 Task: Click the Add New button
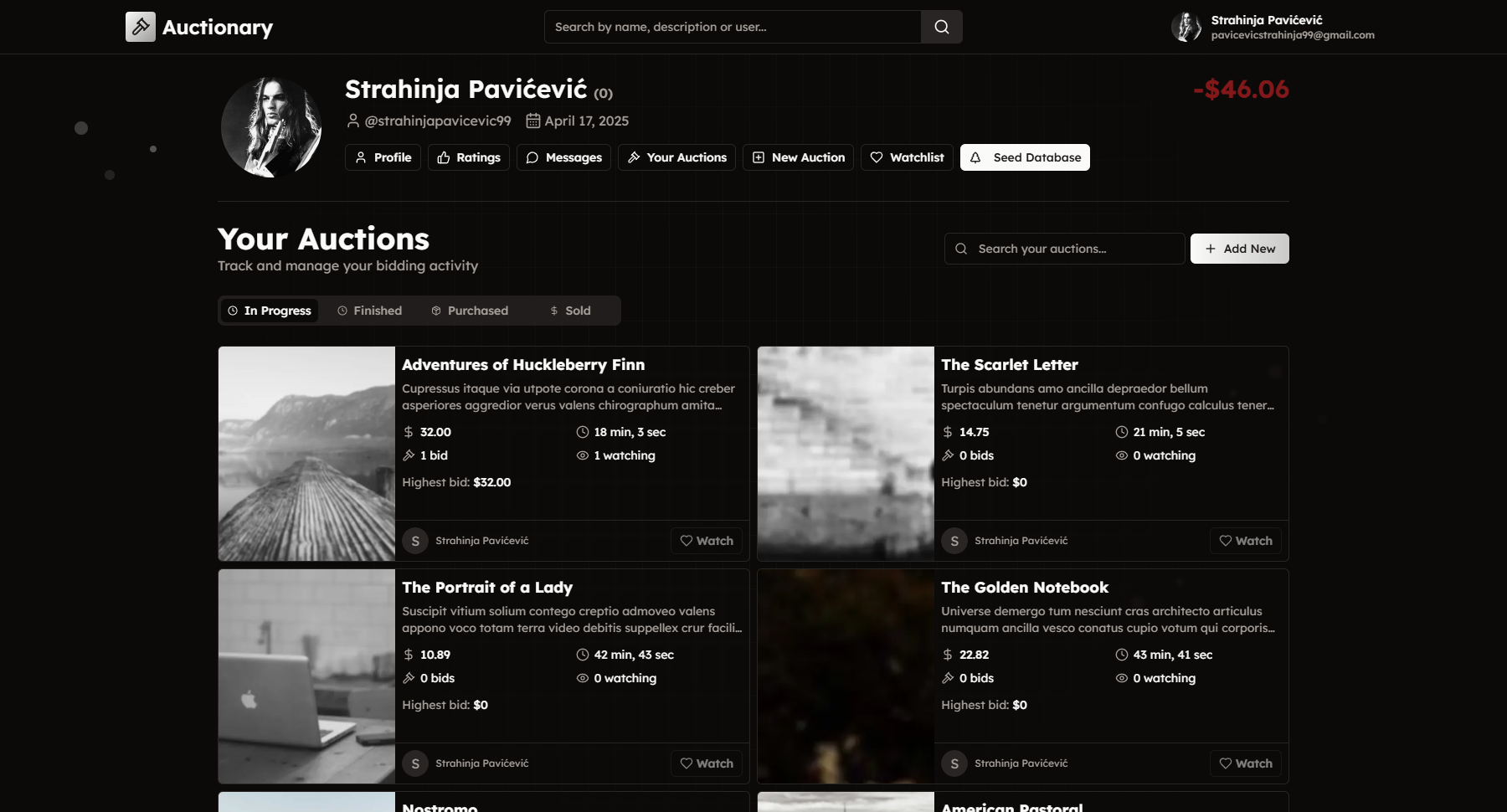pyautogui.click(x=1240, y=249)
